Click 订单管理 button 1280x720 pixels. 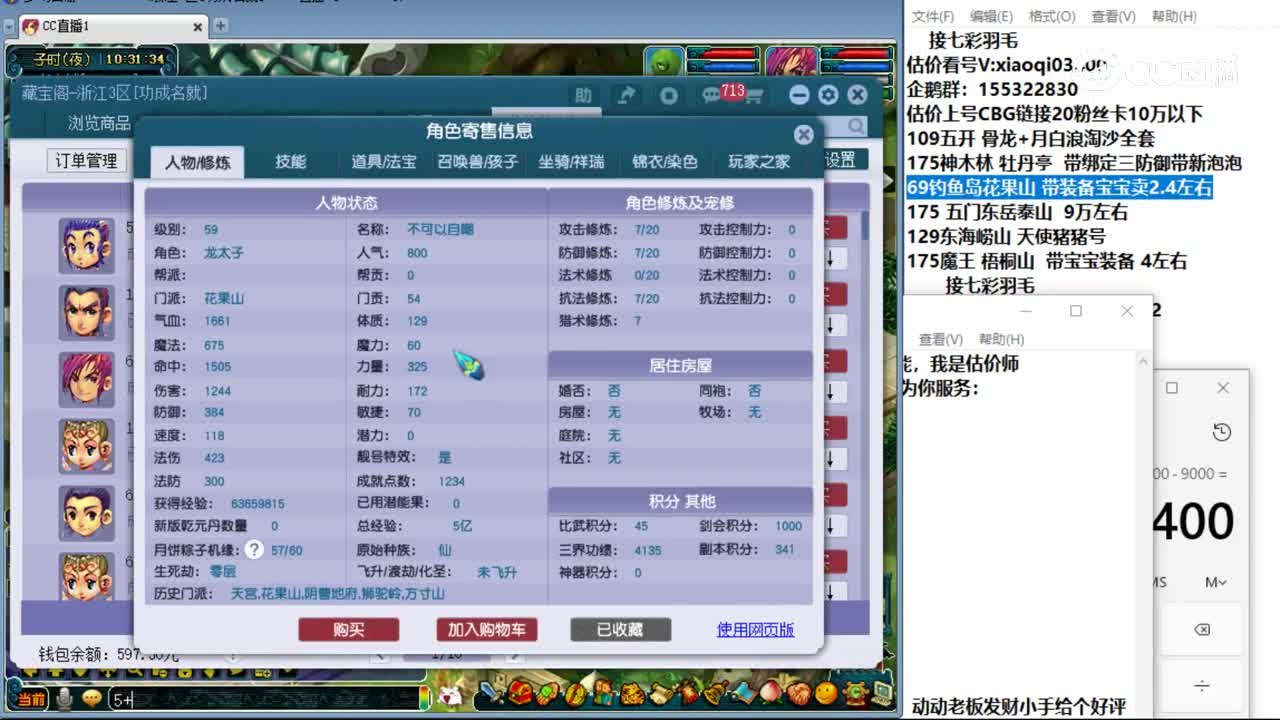tap(86, 160)
